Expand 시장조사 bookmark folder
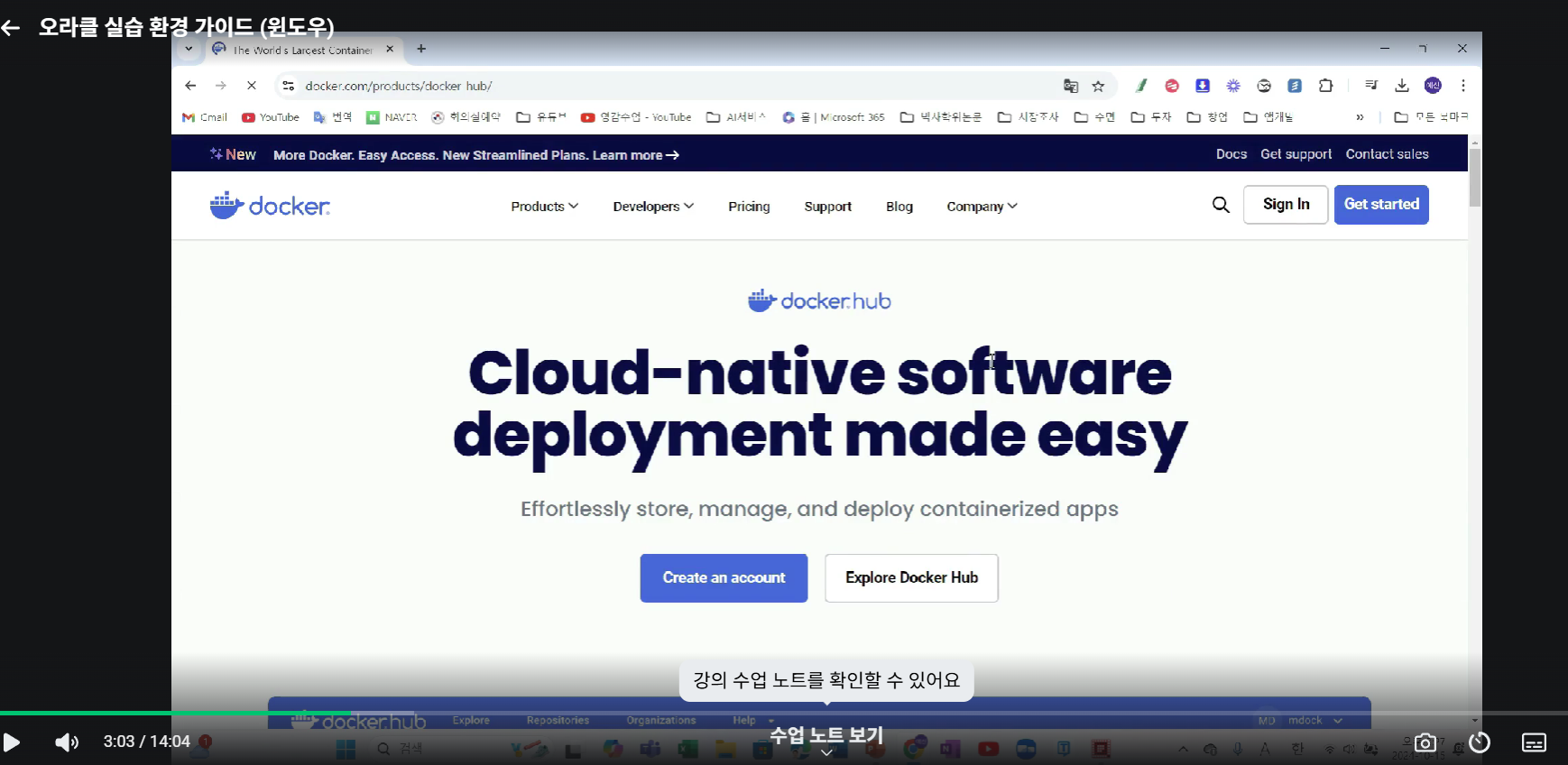 pyautogui.click(x=1028, y=117)
